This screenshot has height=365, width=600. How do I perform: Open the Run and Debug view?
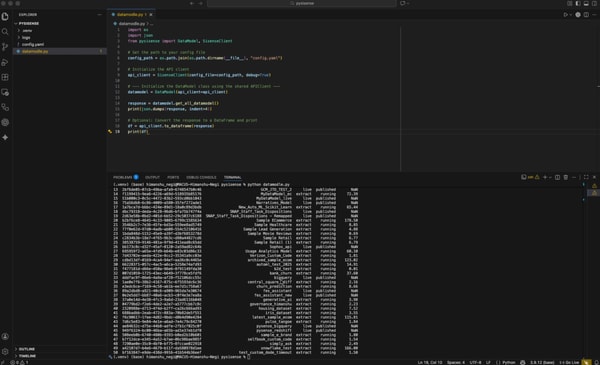point(5,62)
